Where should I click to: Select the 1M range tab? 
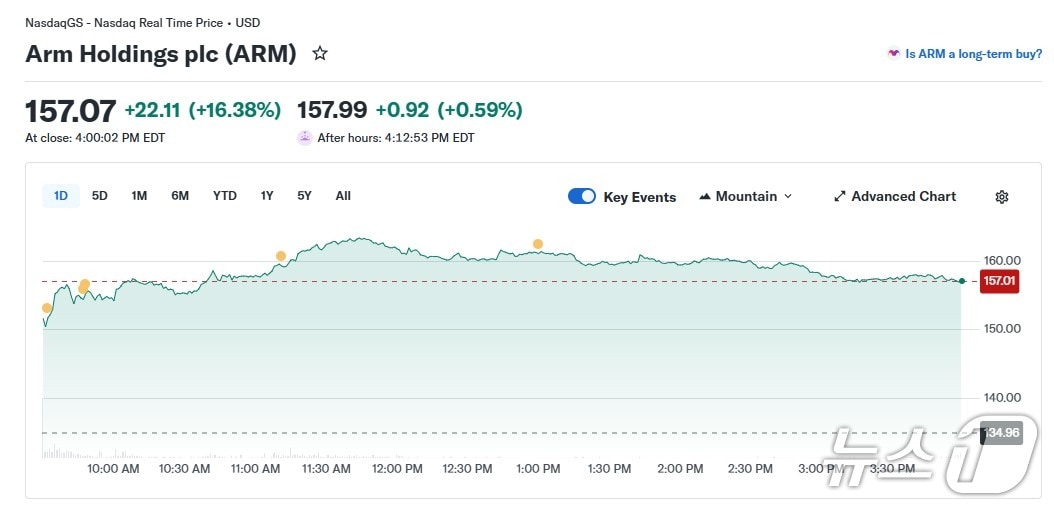139,196
